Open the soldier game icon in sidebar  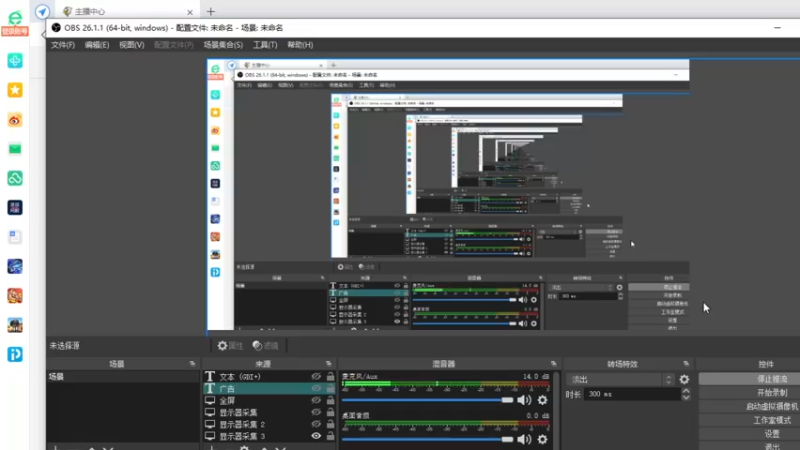(x=15, y=325)
